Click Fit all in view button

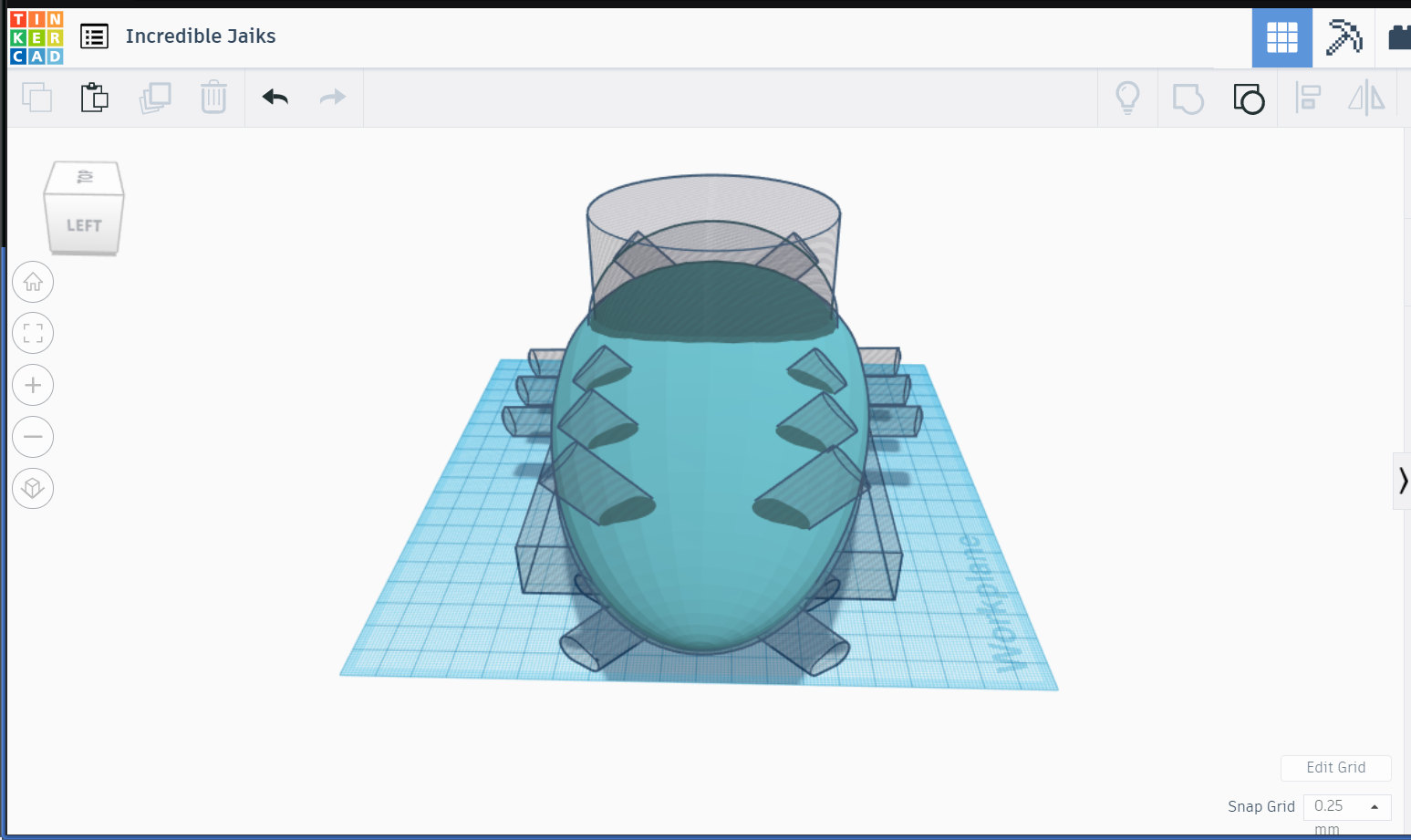tap(33, 333)
